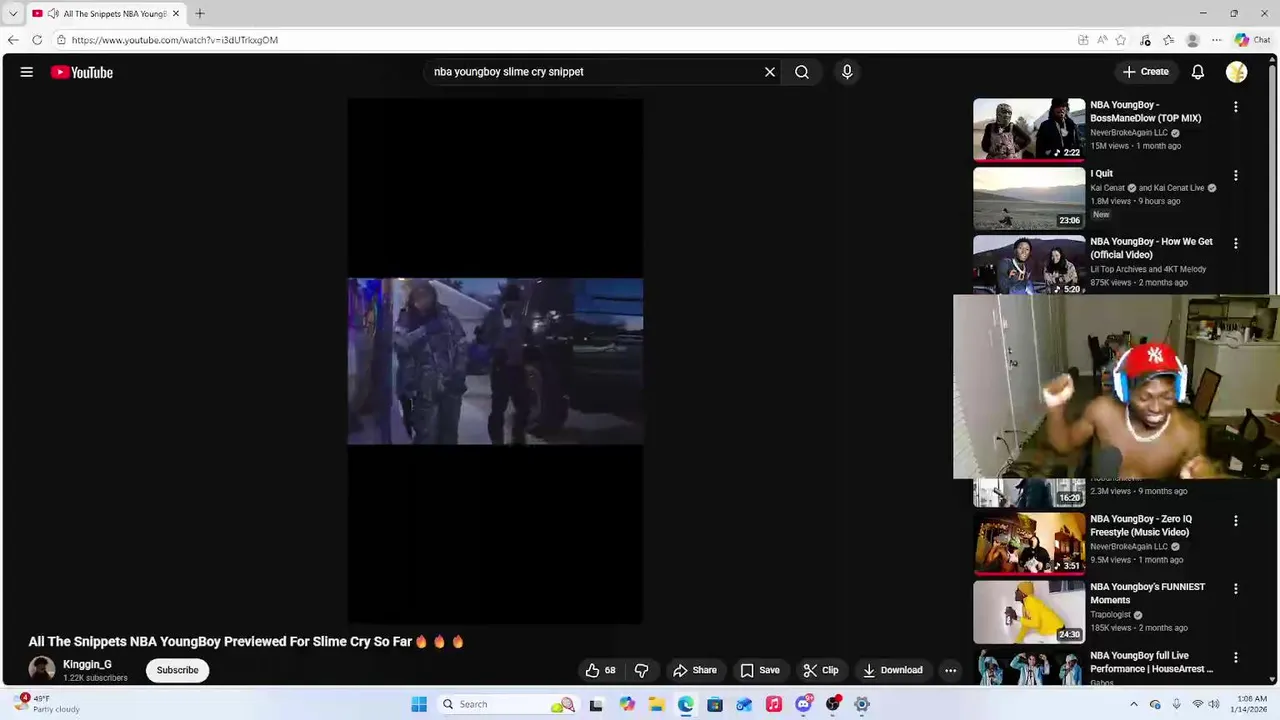Image resolution: width=1280 pixels, height=720 pixels.
Task: Close the All The Snippets tab
Action: [176, 14]
